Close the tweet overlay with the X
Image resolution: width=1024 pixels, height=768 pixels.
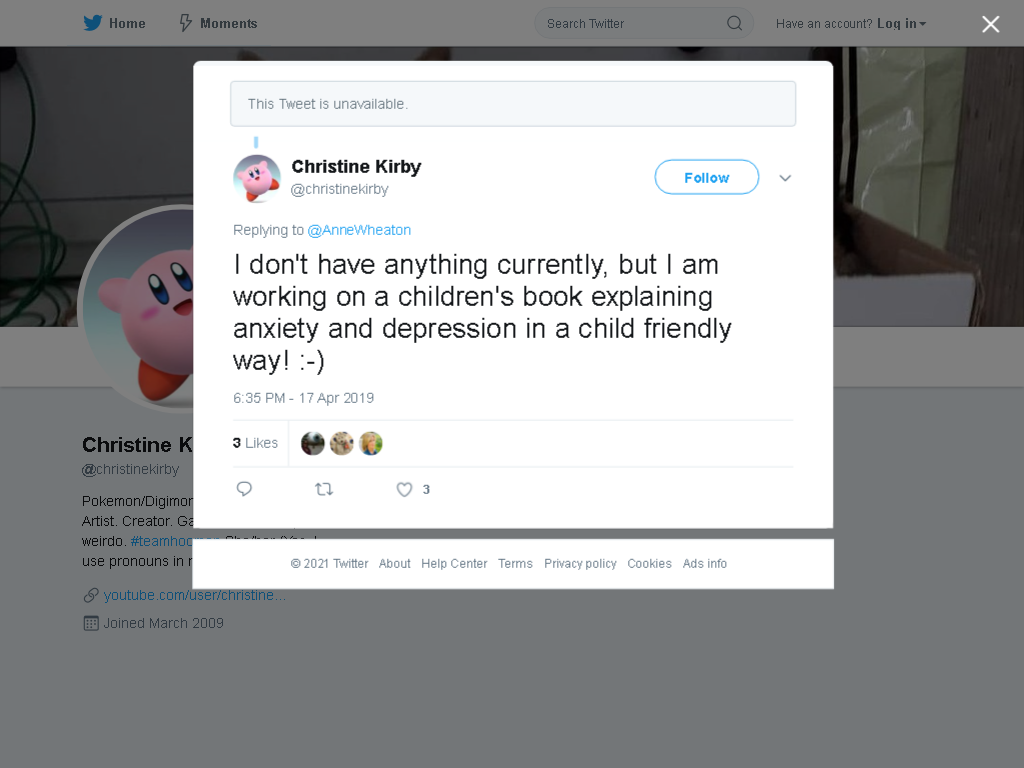[991, 24]
